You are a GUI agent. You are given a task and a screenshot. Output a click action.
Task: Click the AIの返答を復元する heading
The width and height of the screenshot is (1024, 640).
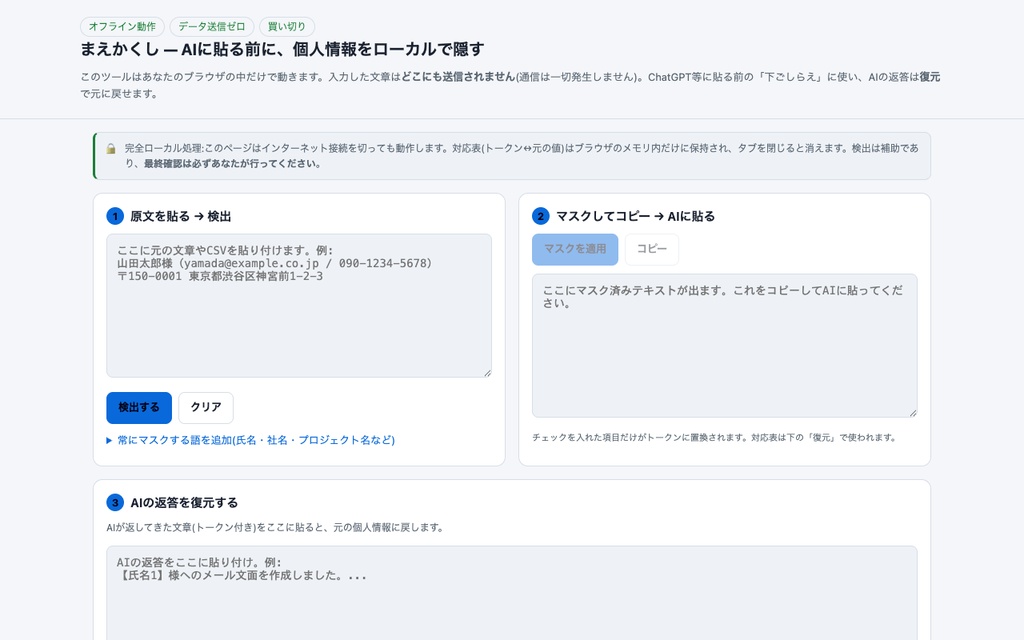(x=184, y=503)
